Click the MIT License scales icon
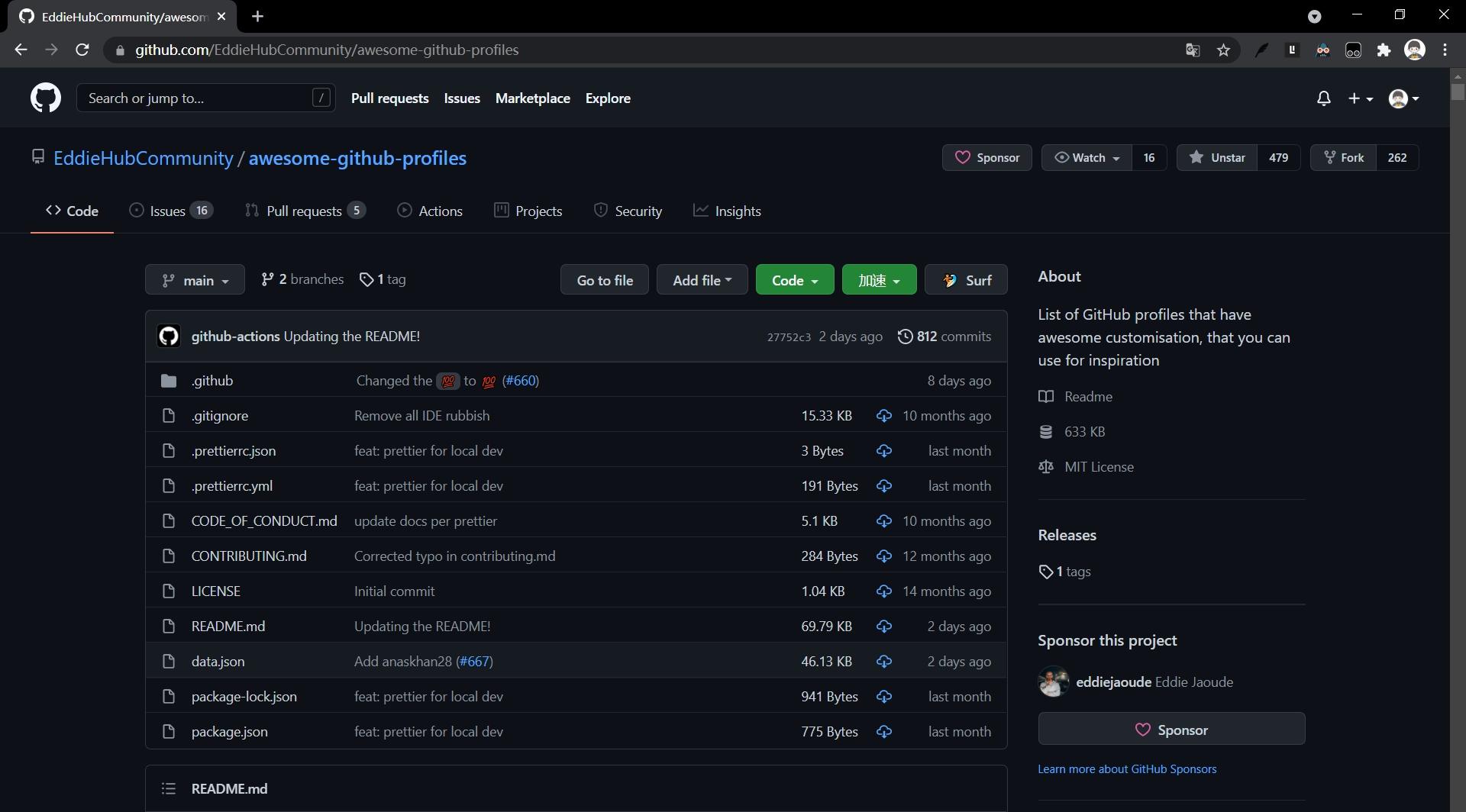This screenshot has width=1466, height=812. pyautogui.click(x=1046, y=466)
